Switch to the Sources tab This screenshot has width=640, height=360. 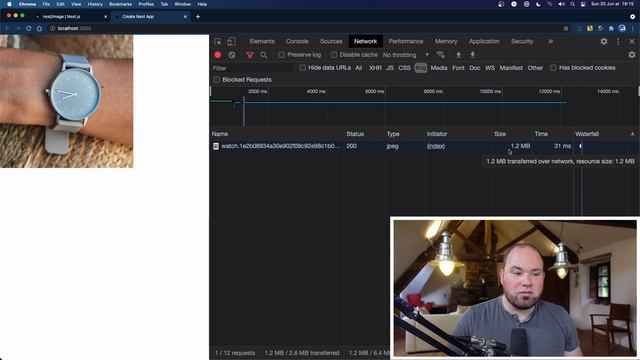pos(331,41)
